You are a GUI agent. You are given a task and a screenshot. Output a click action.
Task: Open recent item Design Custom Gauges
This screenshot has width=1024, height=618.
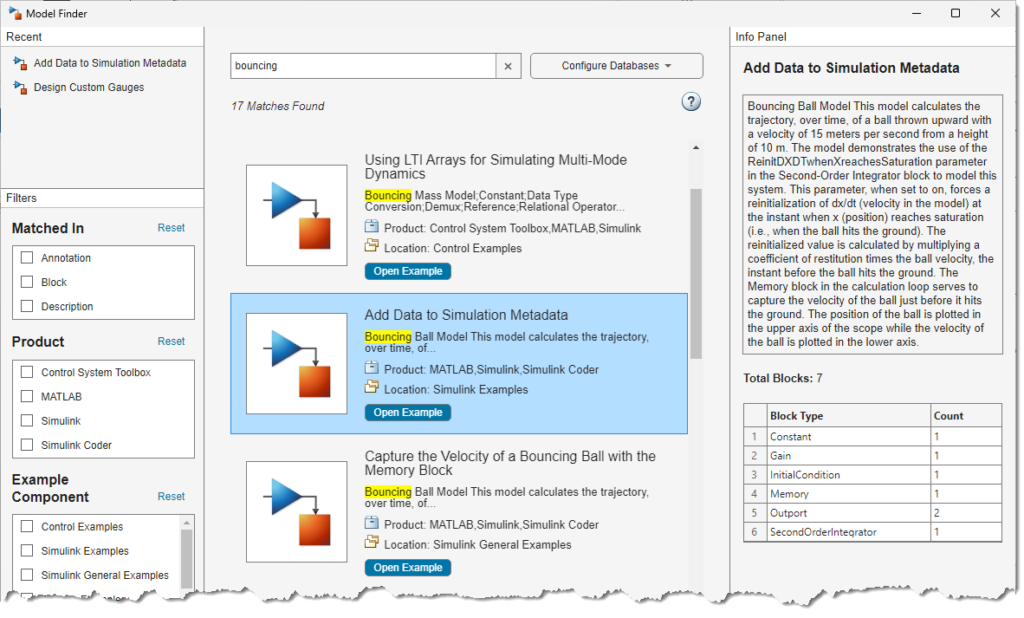coord(89,88)
